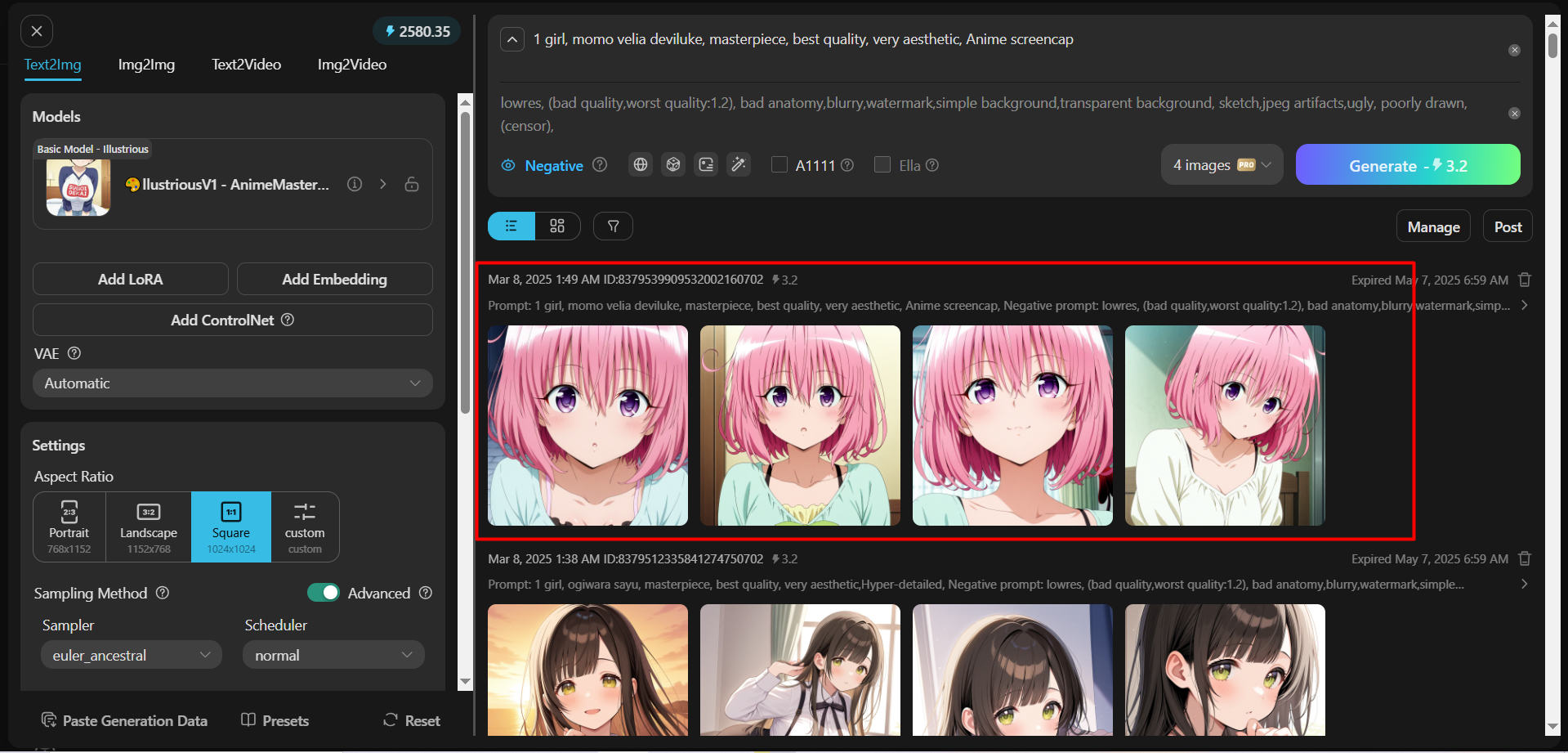The width and height of the screenshot is (1568, 753).
Task: Clear the positive prompt with its X icon
Action: tap(1514, 50)
